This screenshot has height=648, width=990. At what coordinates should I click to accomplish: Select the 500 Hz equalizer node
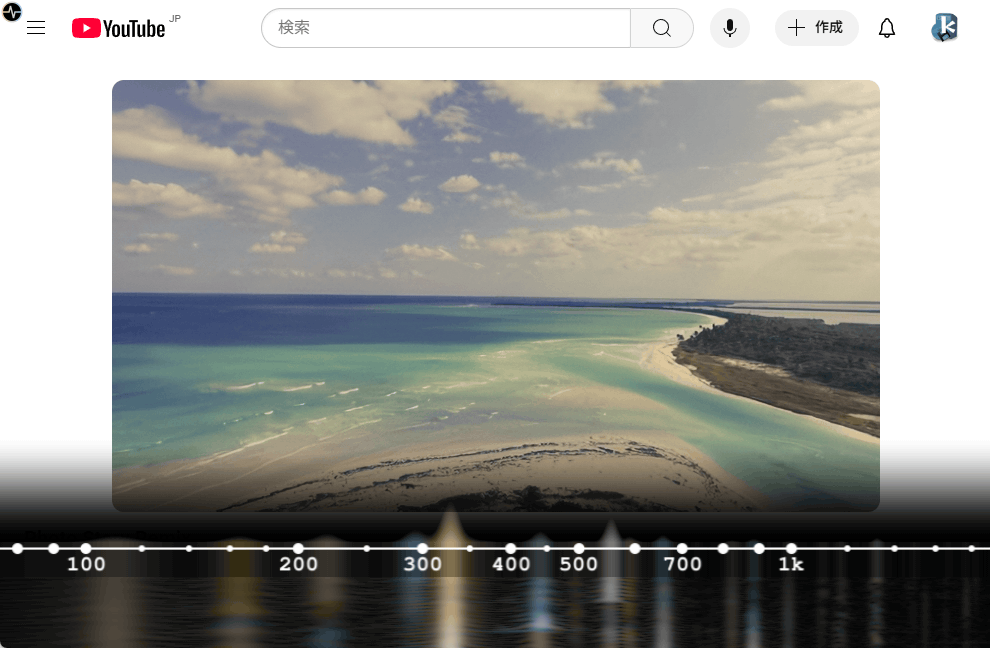pos(579,548)
